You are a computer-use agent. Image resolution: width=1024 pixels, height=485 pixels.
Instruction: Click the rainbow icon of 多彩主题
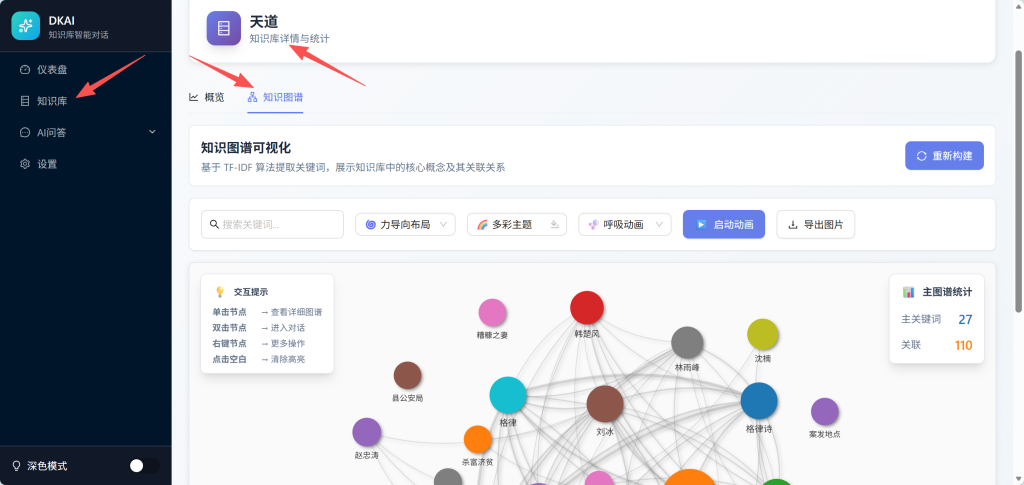[483, 225]
